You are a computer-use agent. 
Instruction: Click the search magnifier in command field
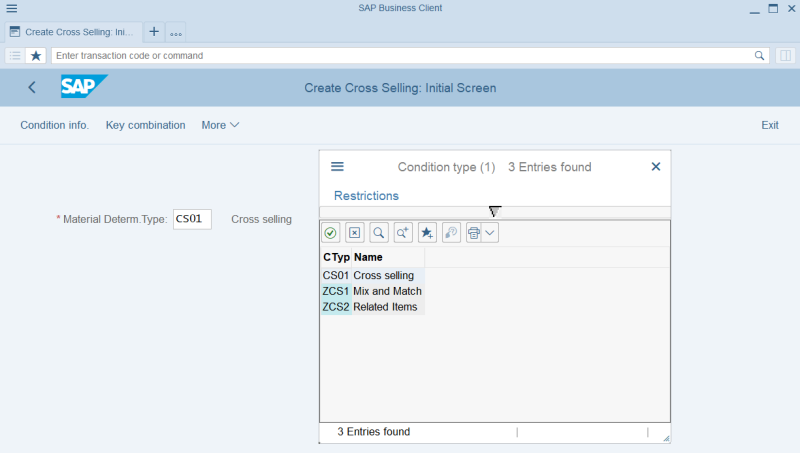(759, 56)
